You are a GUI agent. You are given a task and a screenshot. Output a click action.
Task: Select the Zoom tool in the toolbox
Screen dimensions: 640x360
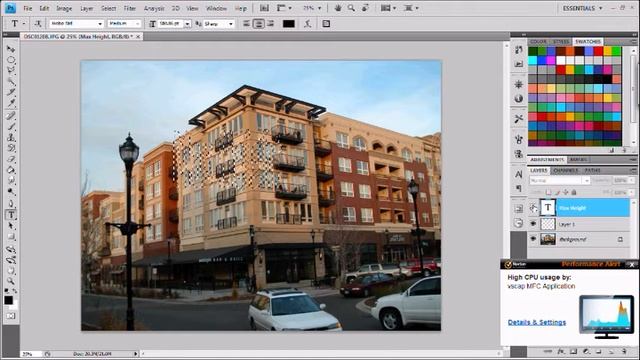(x=11, y=281)
